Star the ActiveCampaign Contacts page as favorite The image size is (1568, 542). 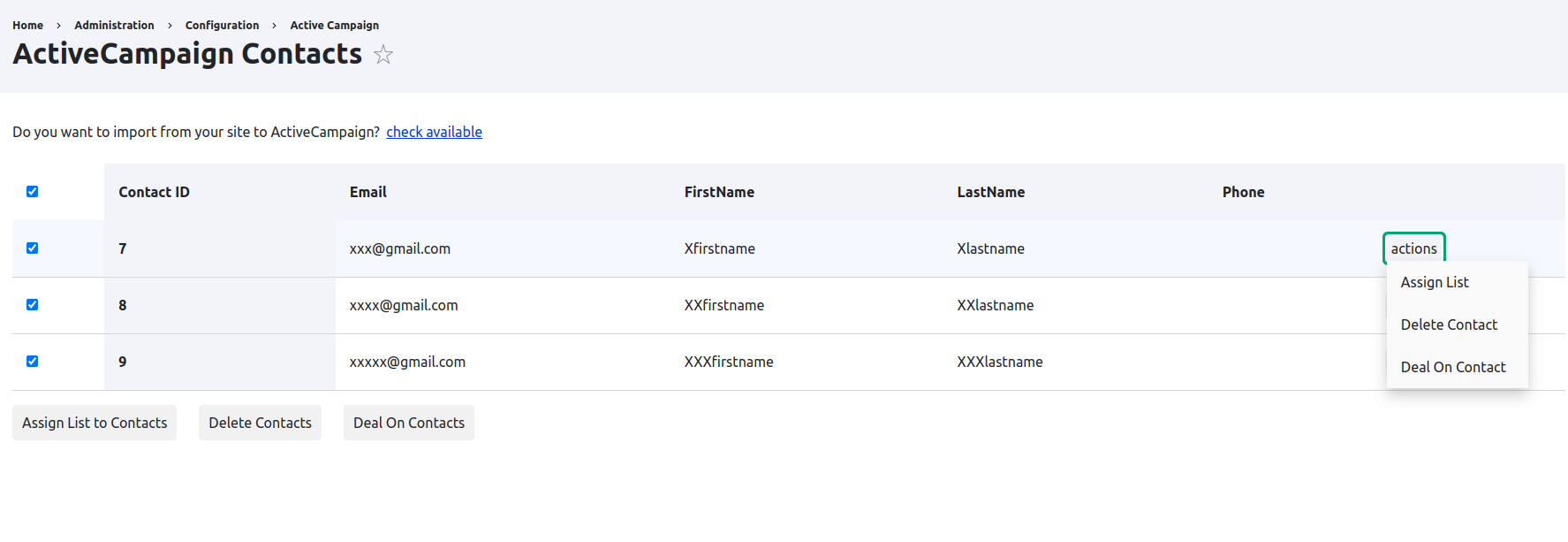click(383, 55)
